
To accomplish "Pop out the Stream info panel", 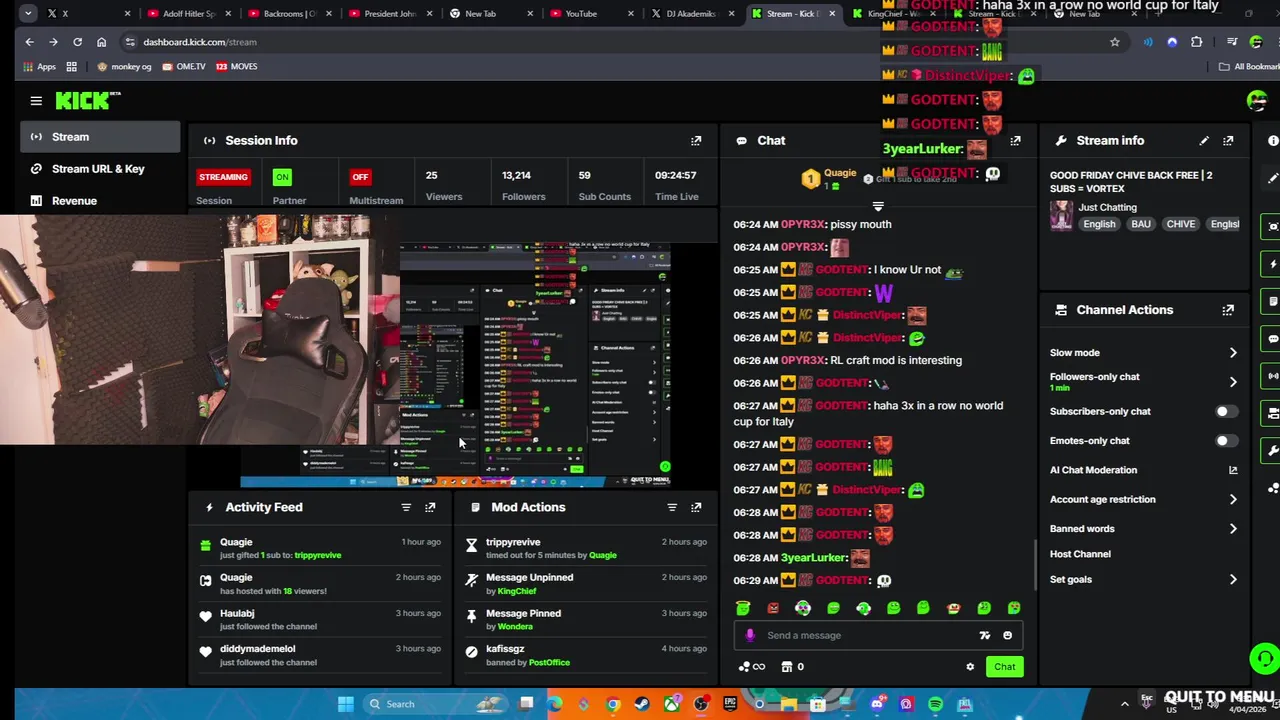I will point(1228,141).
